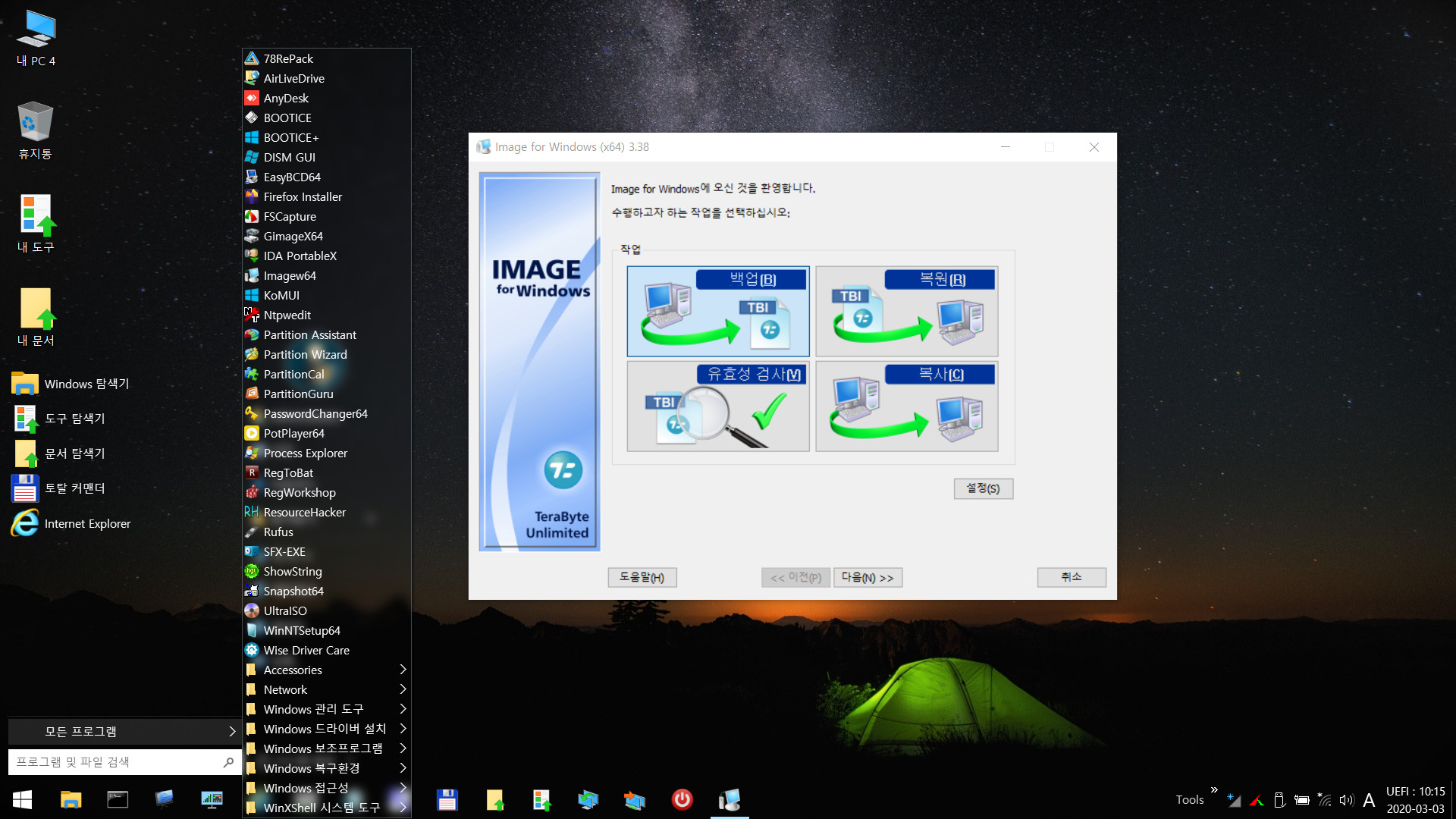This screenshot has height=819, width=1456.
Task: Click the KoMUI icon
Action: pos(252,295)
